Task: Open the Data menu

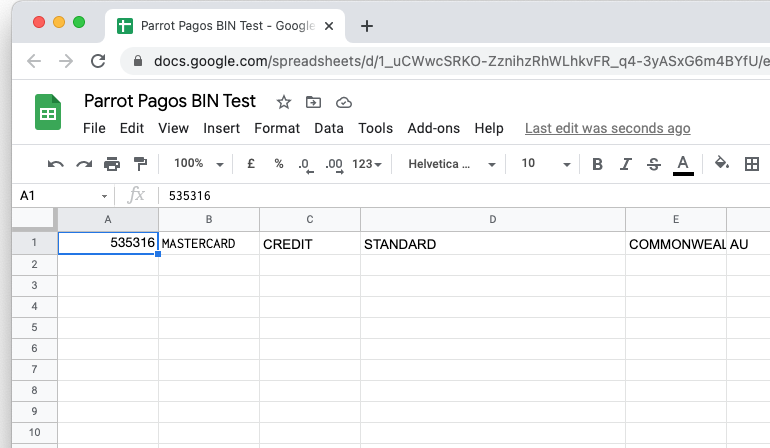Action: (x=329, y=128)
